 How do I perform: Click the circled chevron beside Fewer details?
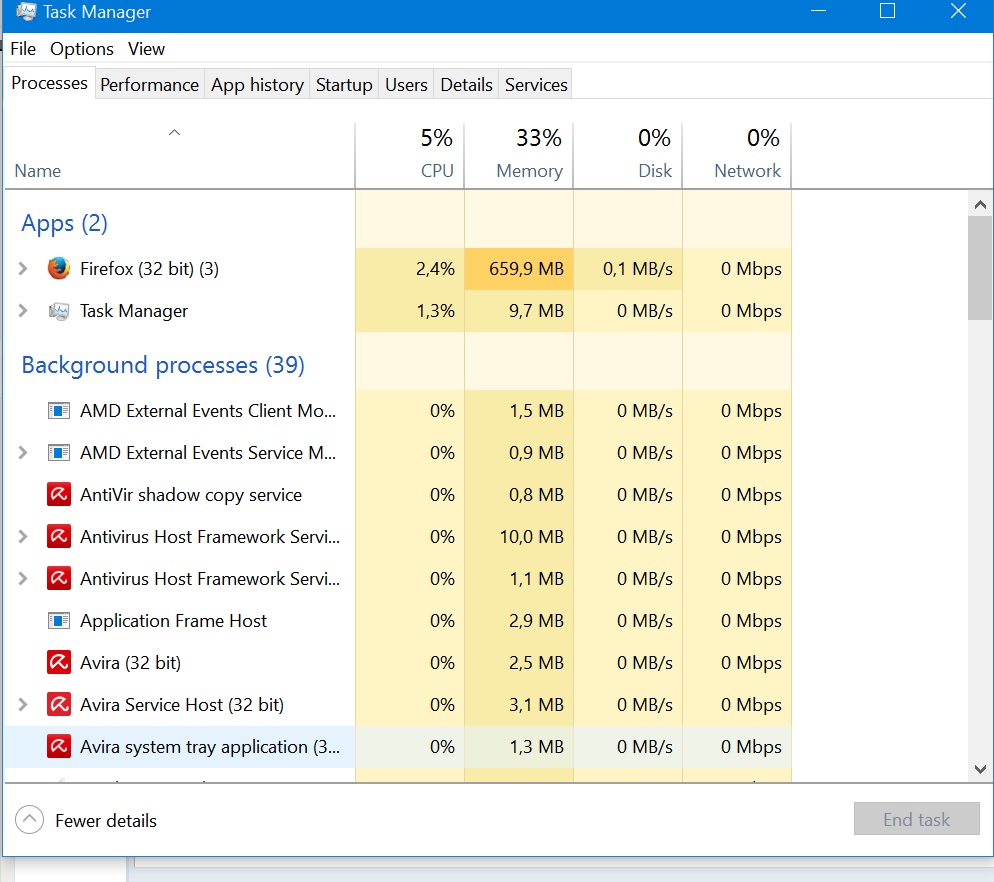tap(29, 819)
